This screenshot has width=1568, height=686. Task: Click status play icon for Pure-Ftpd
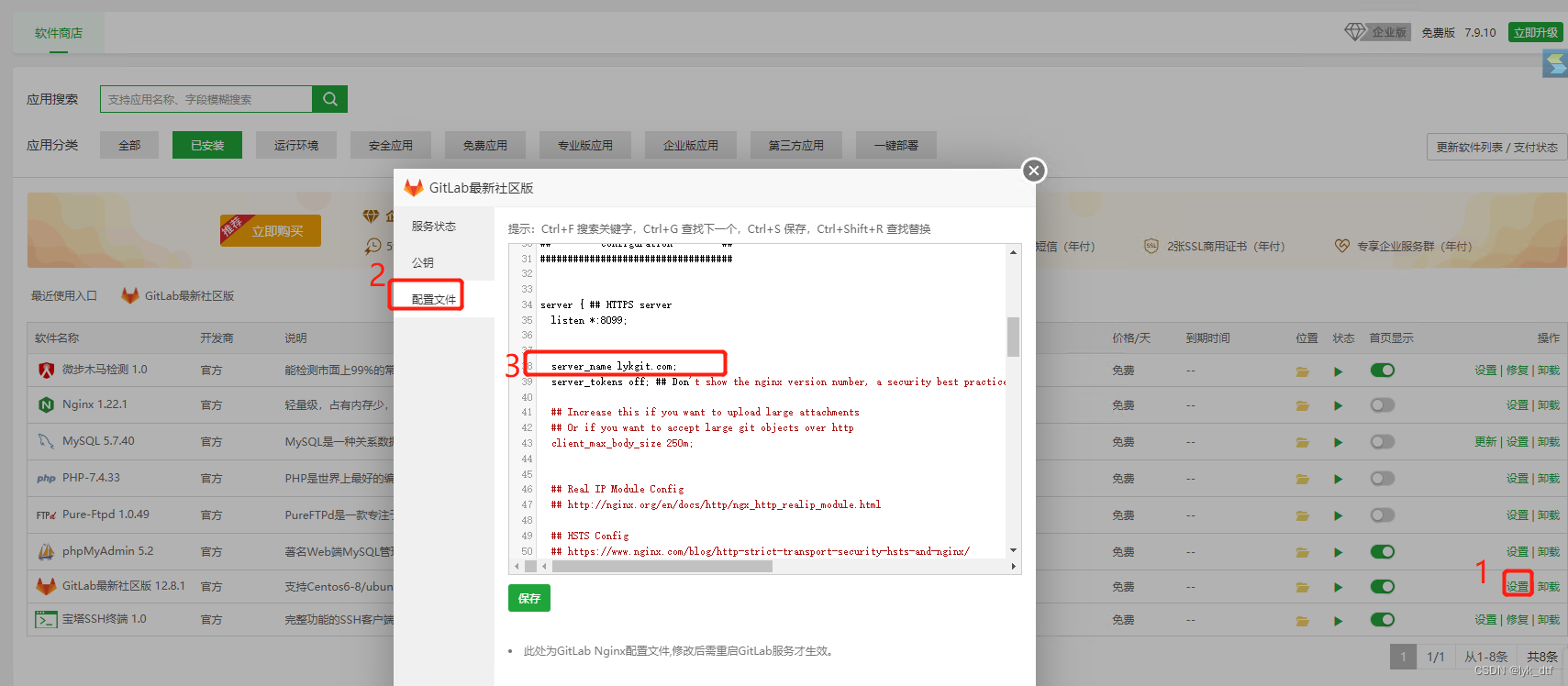click(1339, 516)
